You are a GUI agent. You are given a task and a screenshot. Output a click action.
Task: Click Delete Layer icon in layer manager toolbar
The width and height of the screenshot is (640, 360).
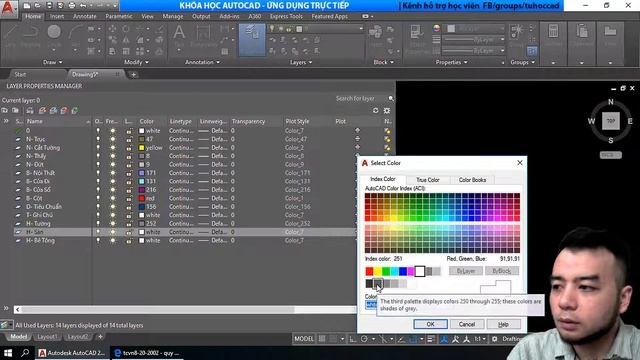coord(64,111)
